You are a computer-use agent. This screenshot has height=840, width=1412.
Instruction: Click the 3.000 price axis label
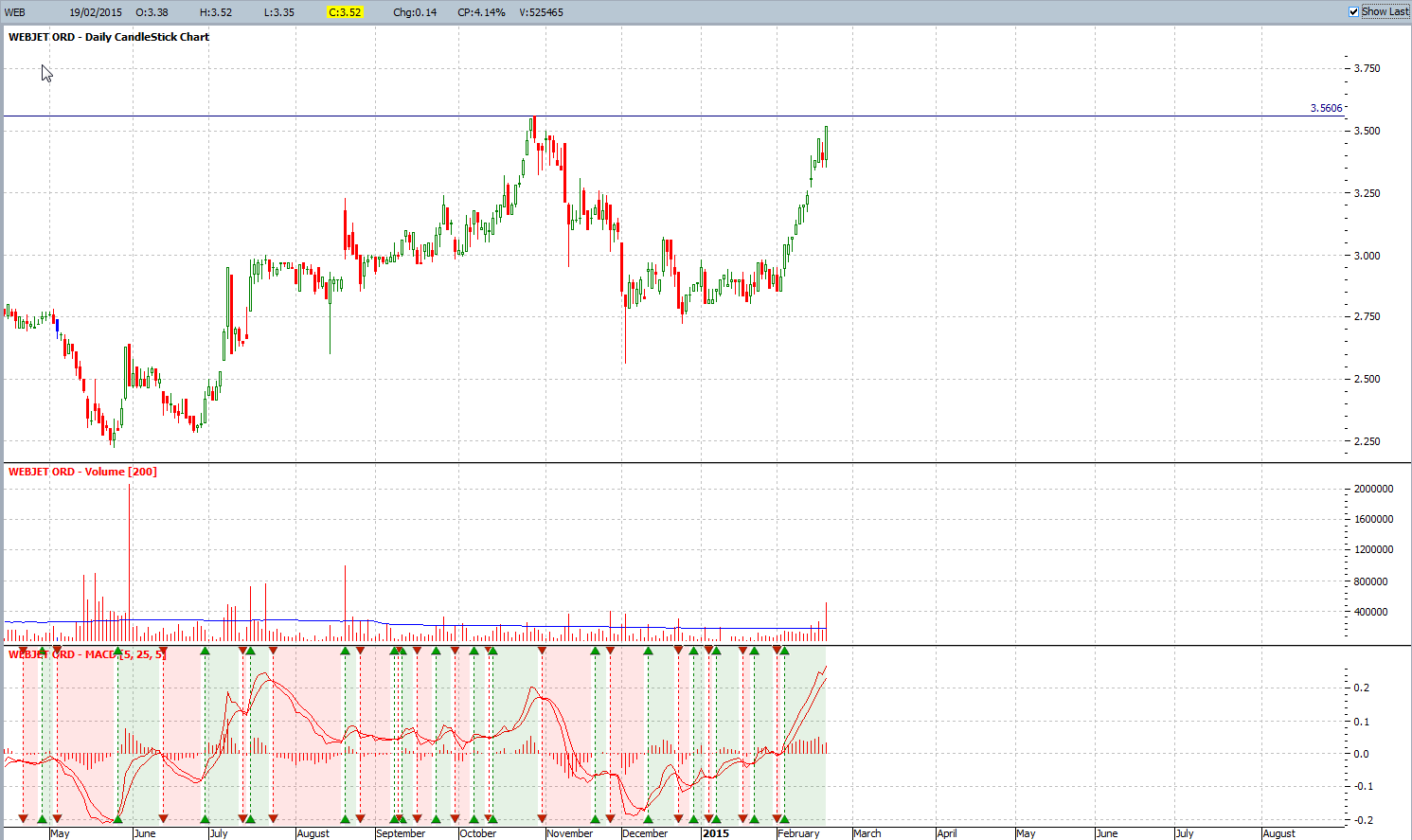(1367, 256)
